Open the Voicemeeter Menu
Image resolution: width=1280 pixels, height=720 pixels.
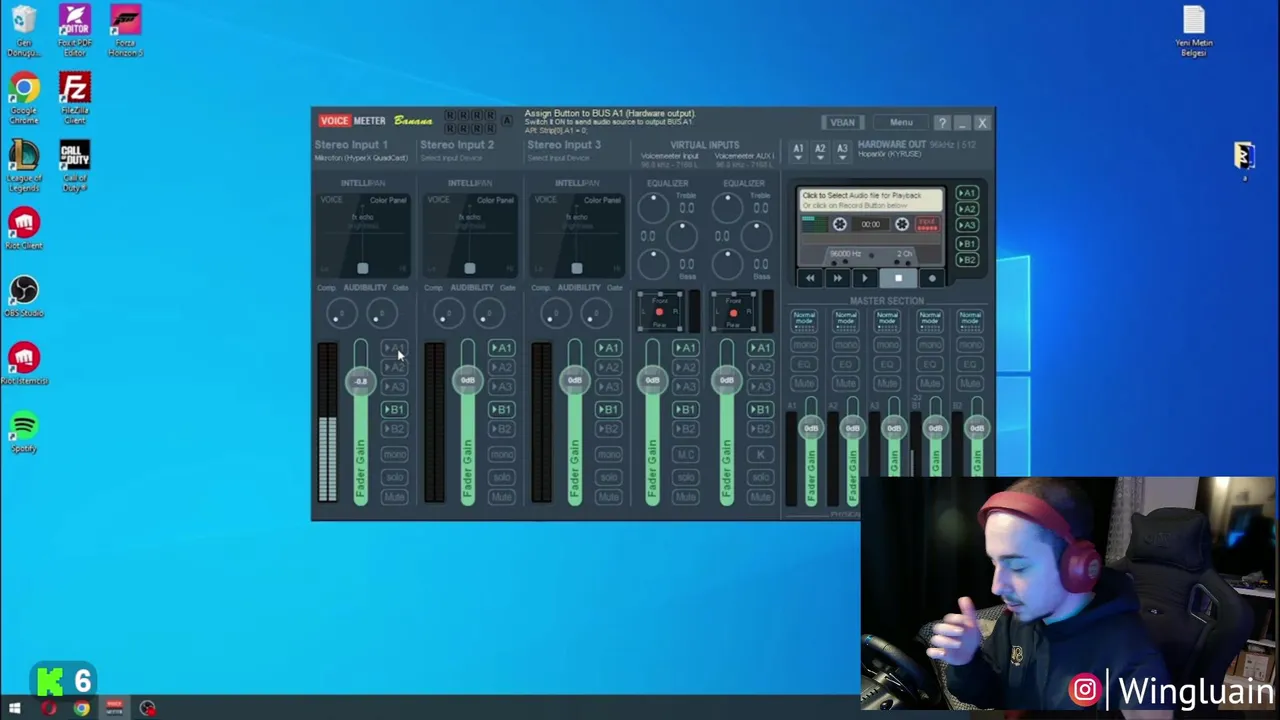pyautogui.click(x=901, y=123)
